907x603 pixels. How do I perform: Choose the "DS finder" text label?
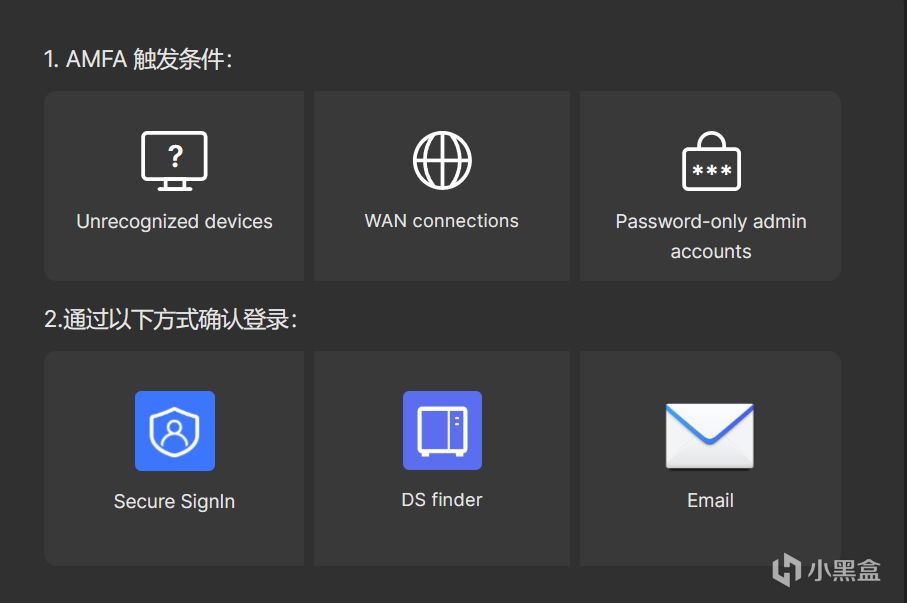tap(442, 500)
